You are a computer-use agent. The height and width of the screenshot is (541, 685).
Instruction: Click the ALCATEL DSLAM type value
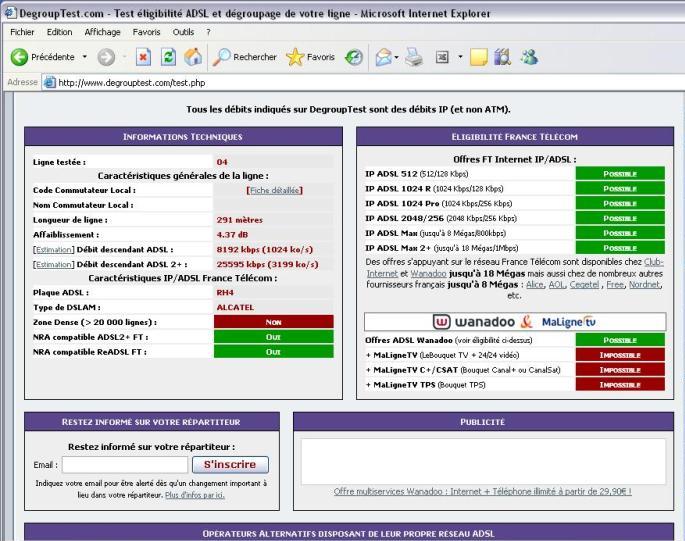point(235,308)
